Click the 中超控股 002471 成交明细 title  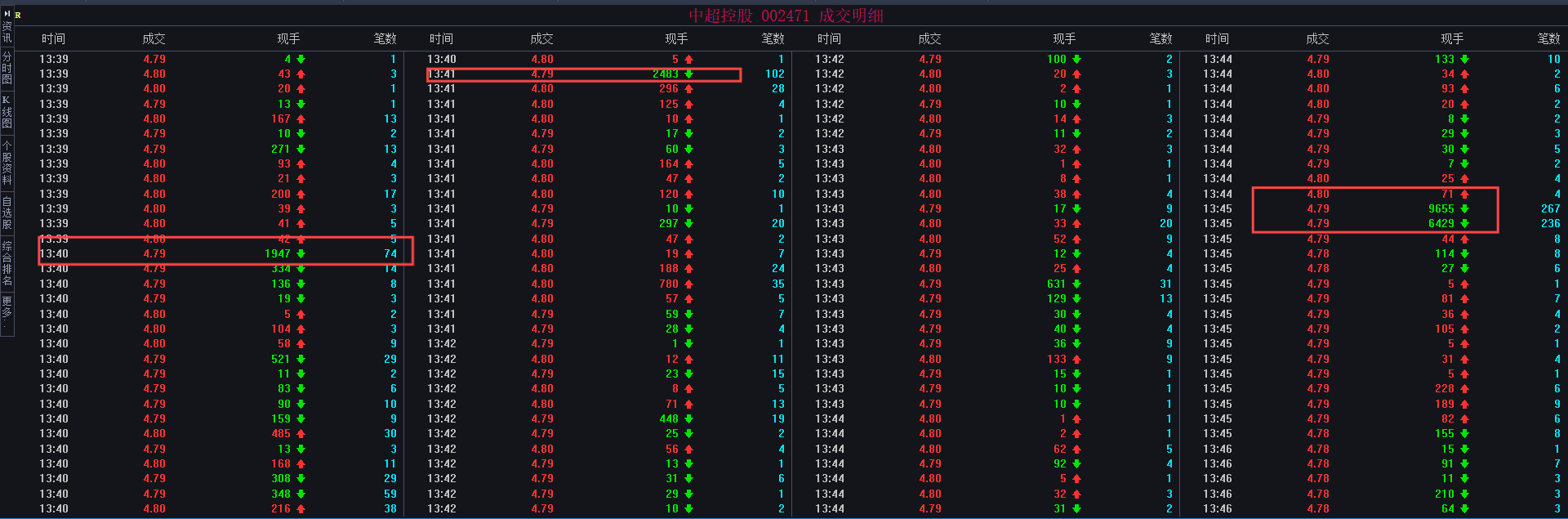[786, 16]
